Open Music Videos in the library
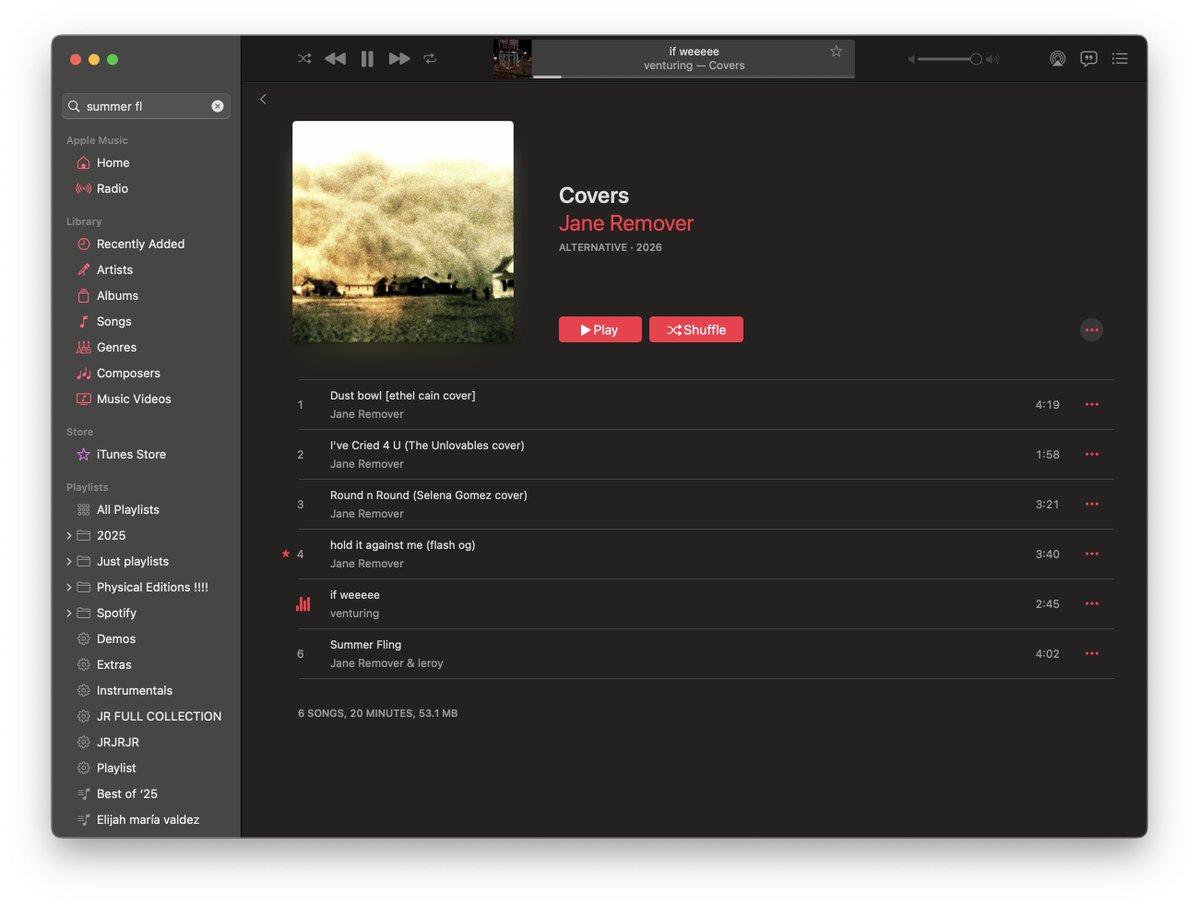This screenshot has width=1199, height=906. click(x=134, y=399)
